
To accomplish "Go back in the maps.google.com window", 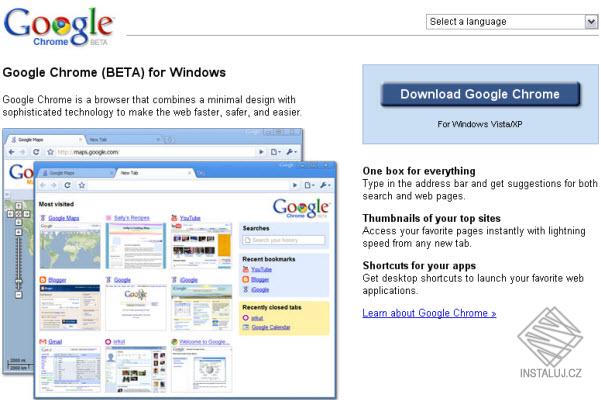I will click(11, 152).
